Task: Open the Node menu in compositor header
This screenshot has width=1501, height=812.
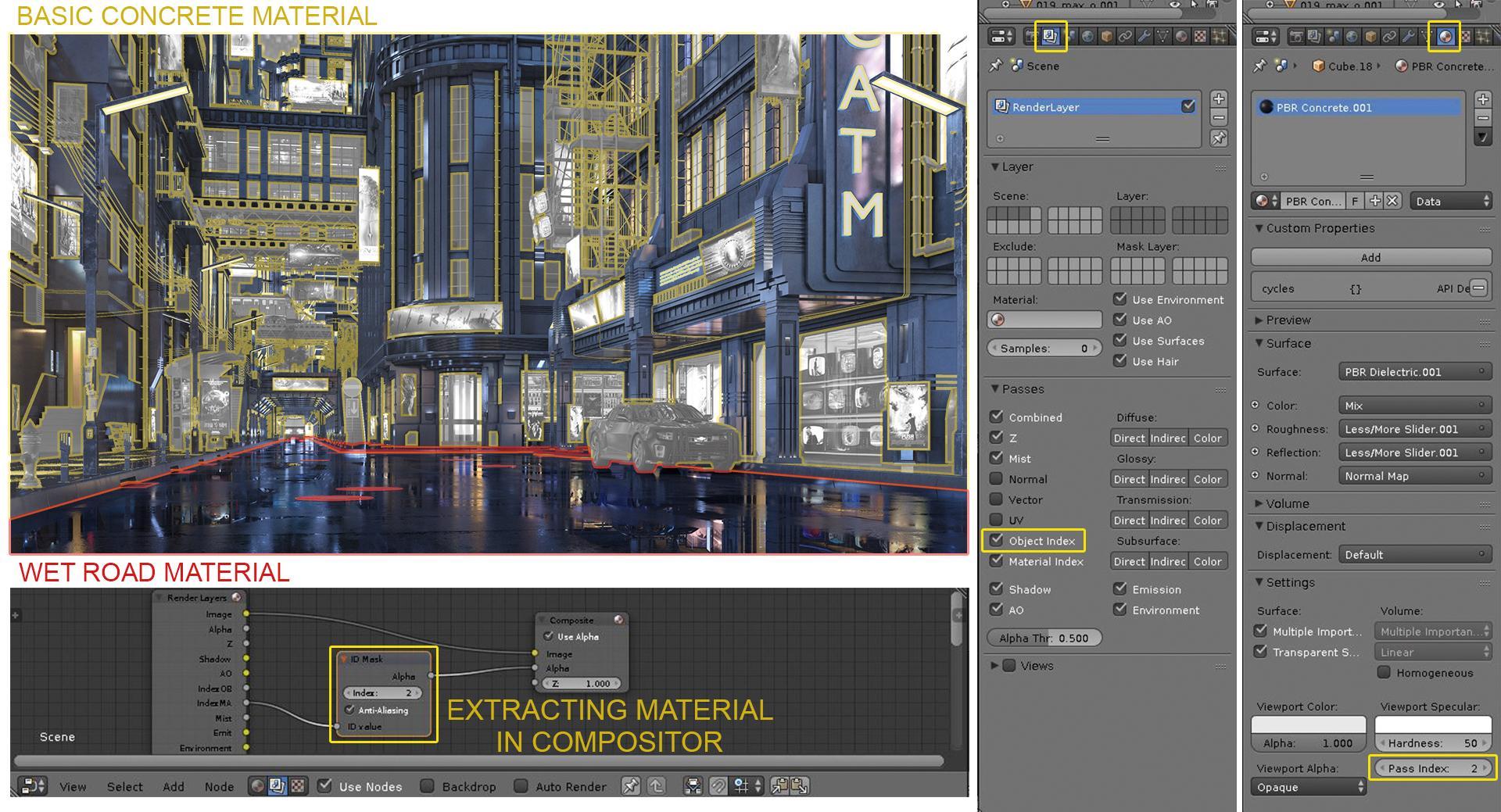Action: [x=219, y=787]
